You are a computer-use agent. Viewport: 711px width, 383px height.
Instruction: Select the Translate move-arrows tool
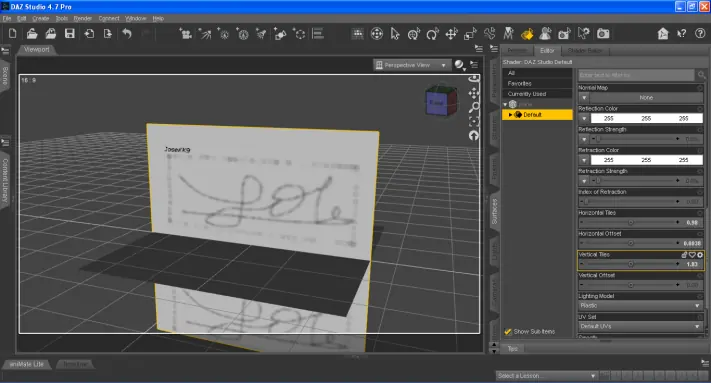coord(451,34)
